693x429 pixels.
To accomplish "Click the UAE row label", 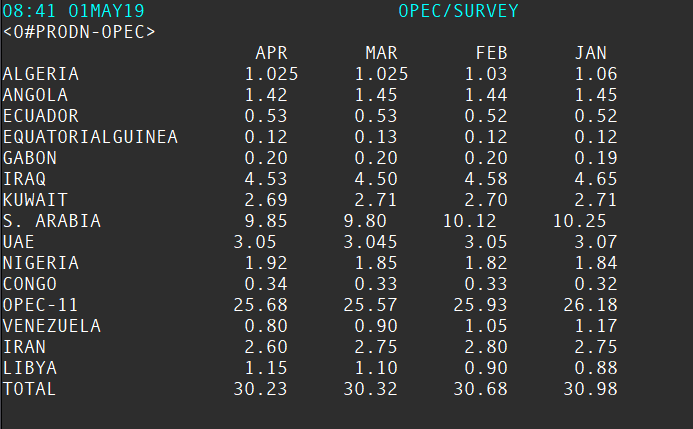I will 19,242.
